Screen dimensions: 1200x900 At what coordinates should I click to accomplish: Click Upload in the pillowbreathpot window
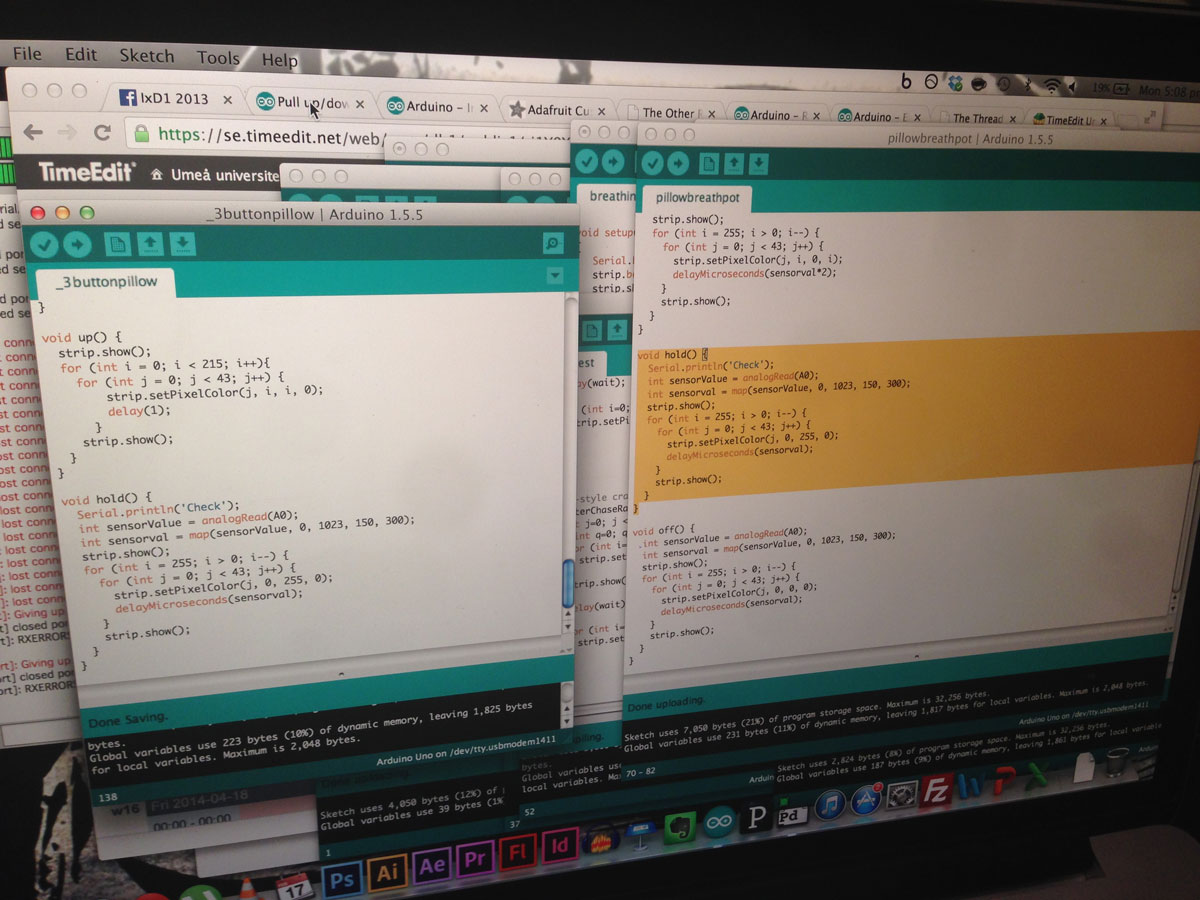(x=678, y=161)
